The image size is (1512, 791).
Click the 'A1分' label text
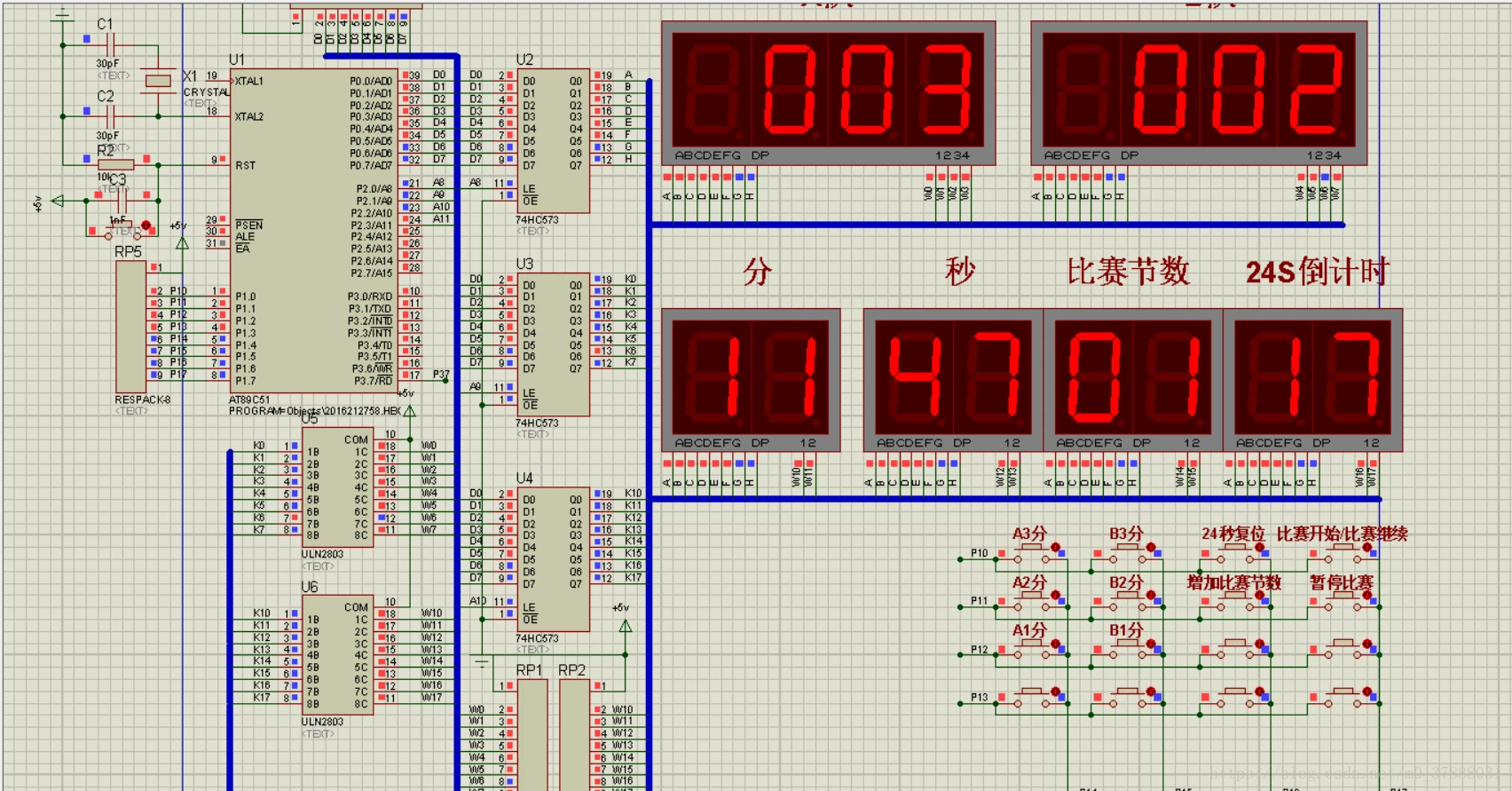tap(1029, 630)
